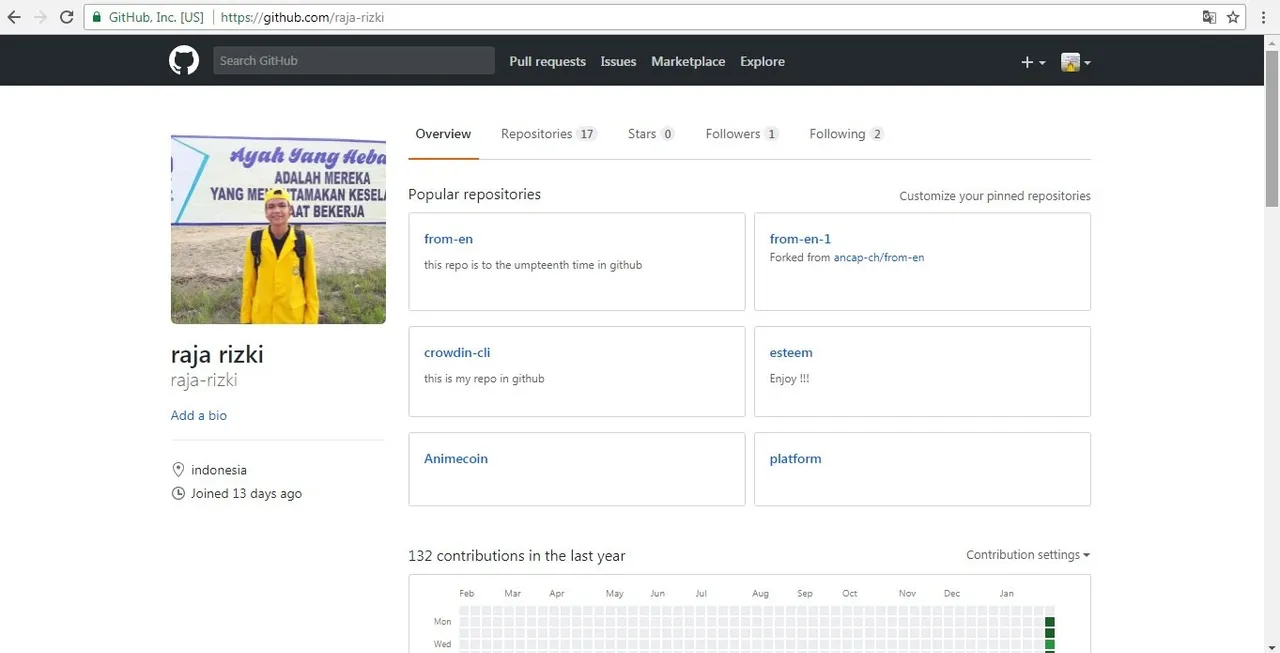Open the user avatar menu

pos(1075,62)
